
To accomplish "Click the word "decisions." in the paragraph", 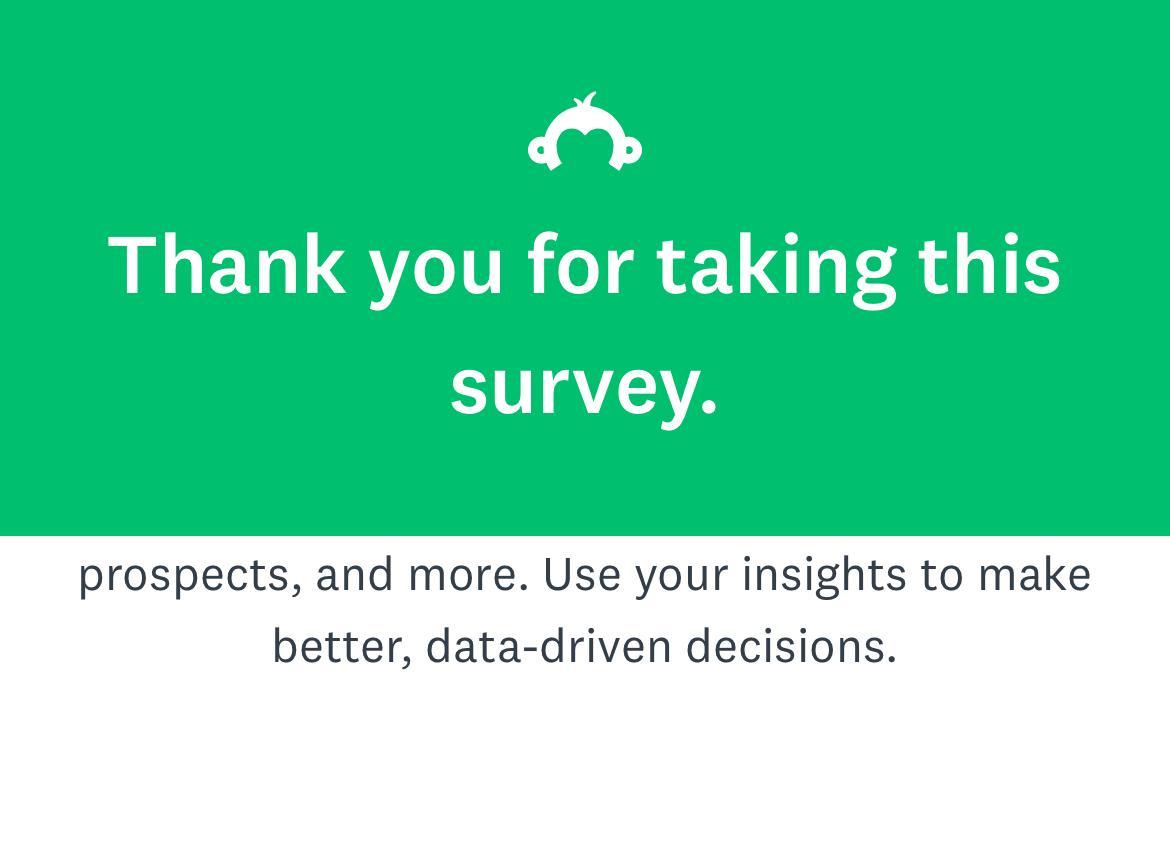I will (791, 647).
